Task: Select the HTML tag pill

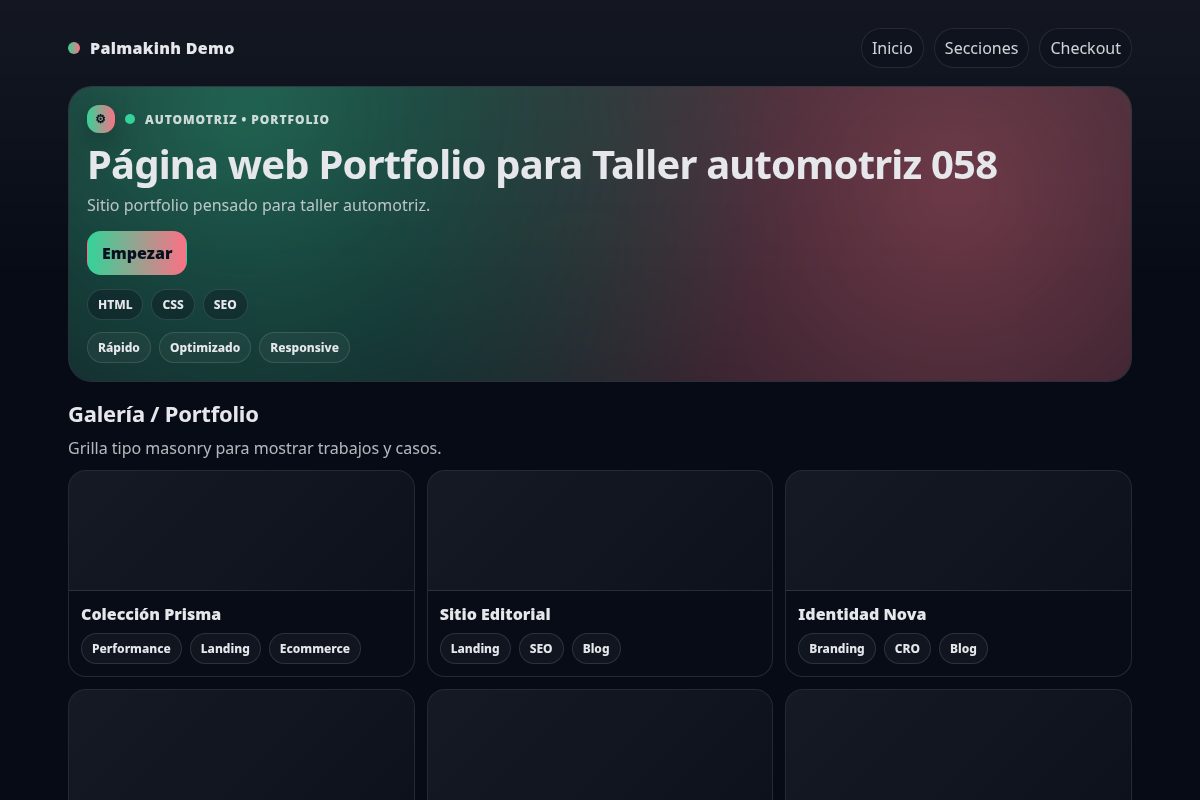Action: pyautogui.click(x=115, y=304)
